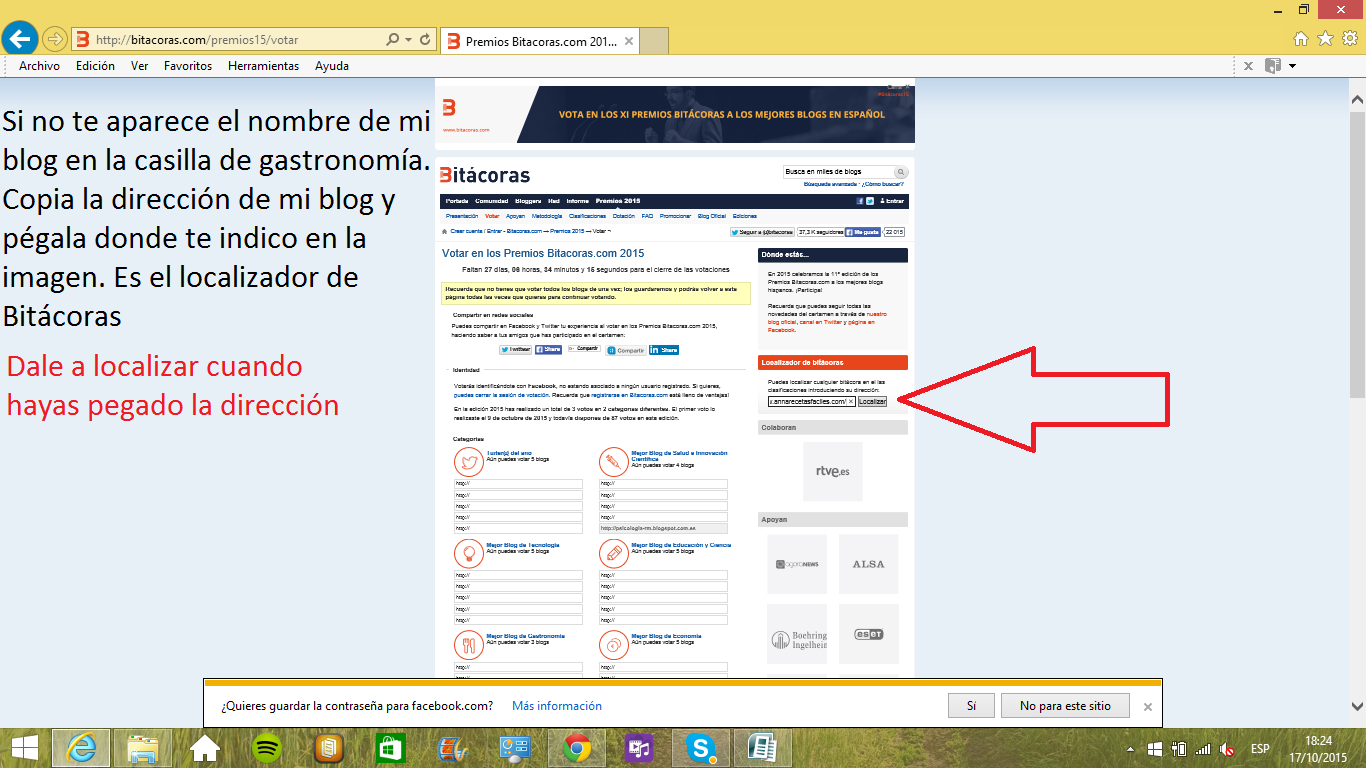
Task: Click the Entrar login link
Action: [894, 201]
